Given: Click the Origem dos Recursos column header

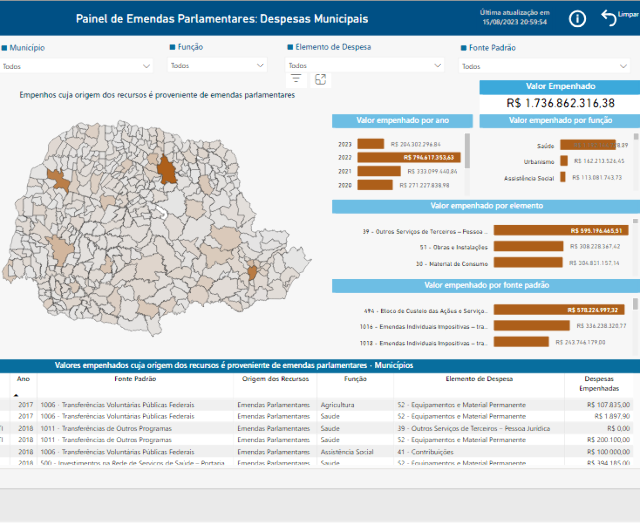Looking at the screenshot, I should coord(273,380).
